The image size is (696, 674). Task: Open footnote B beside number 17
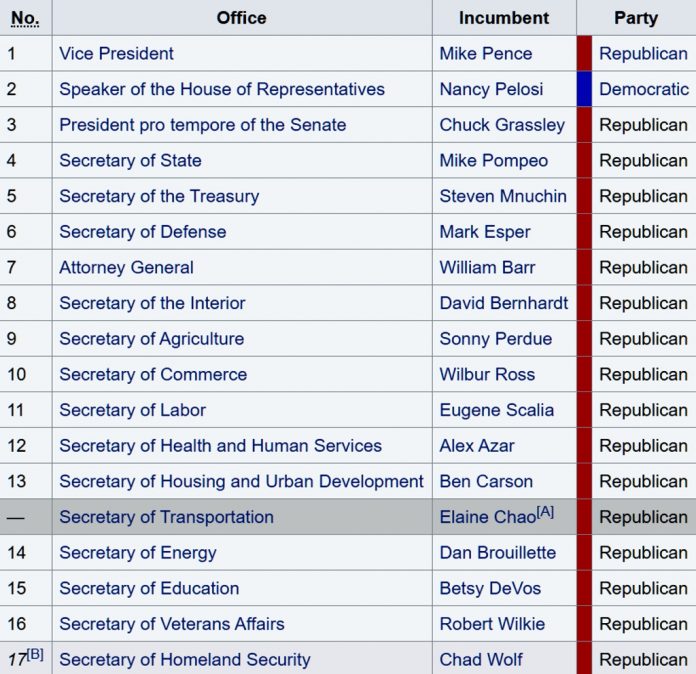tap(36, 654)
